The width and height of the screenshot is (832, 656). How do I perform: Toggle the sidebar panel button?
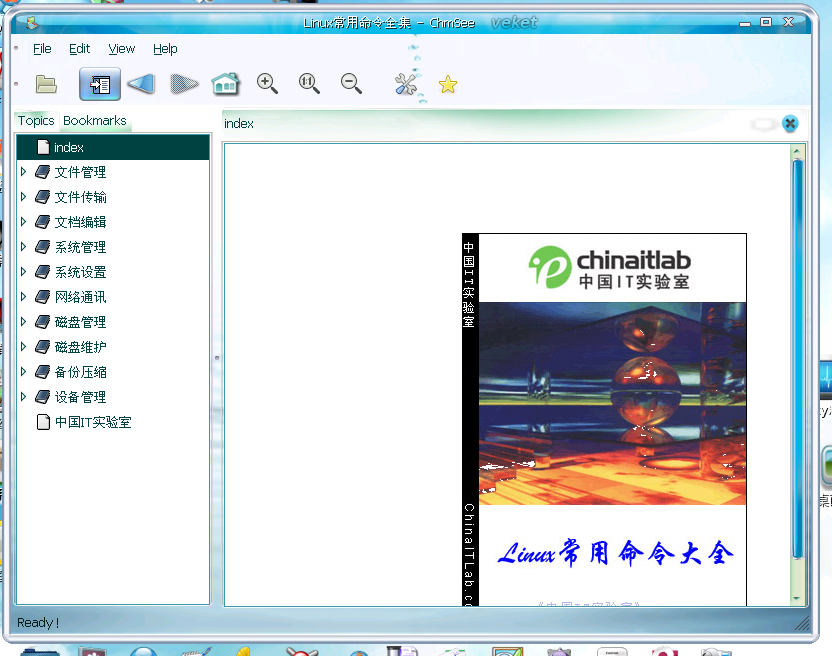pyautogui.click(x=100, y=84)
